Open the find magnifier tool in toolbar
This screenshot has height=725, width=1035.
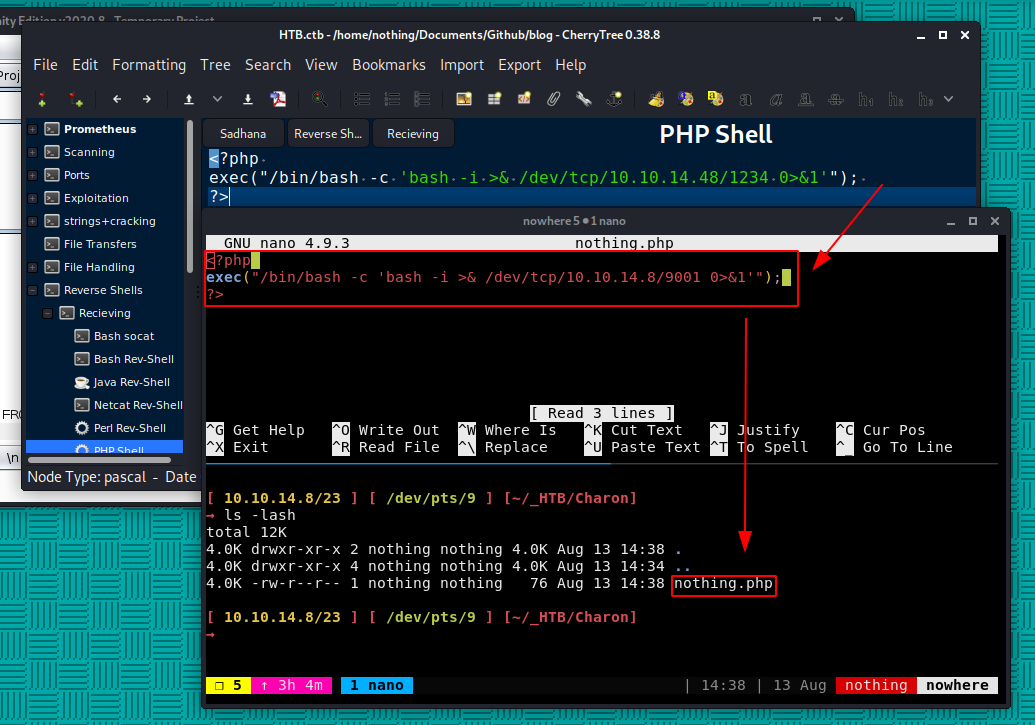(319, 100)
